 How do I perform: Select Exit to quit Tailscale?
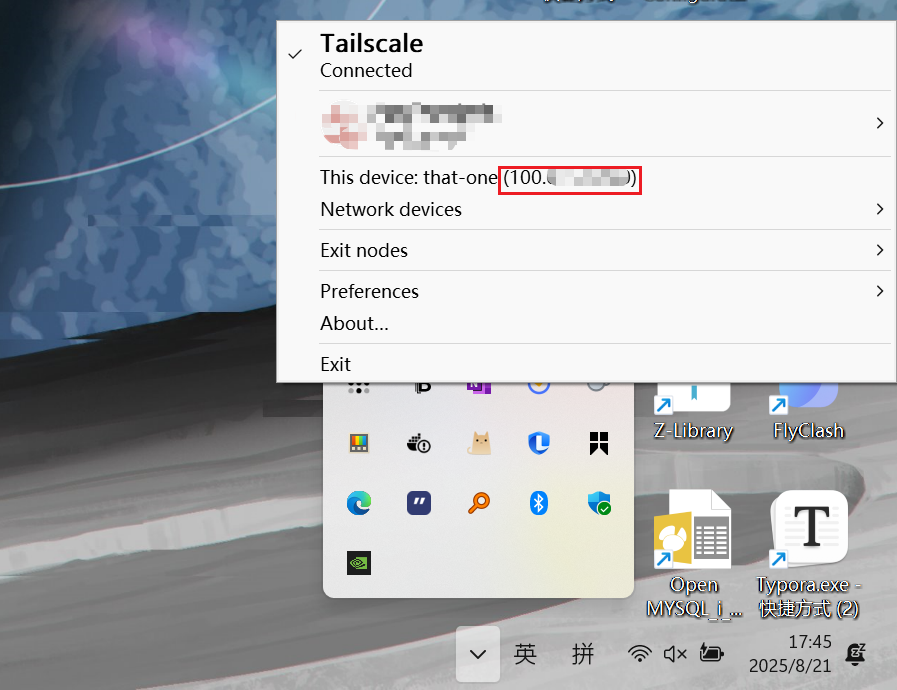(586, 364)
